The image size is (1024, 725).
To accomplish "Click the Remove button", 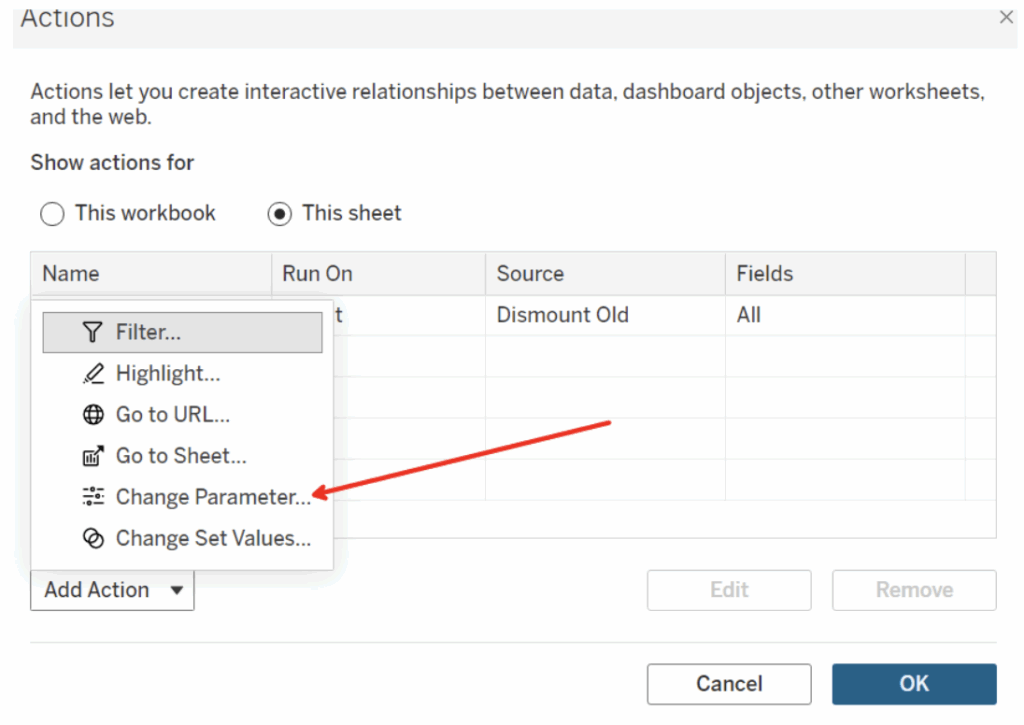I will pos(914,590).
